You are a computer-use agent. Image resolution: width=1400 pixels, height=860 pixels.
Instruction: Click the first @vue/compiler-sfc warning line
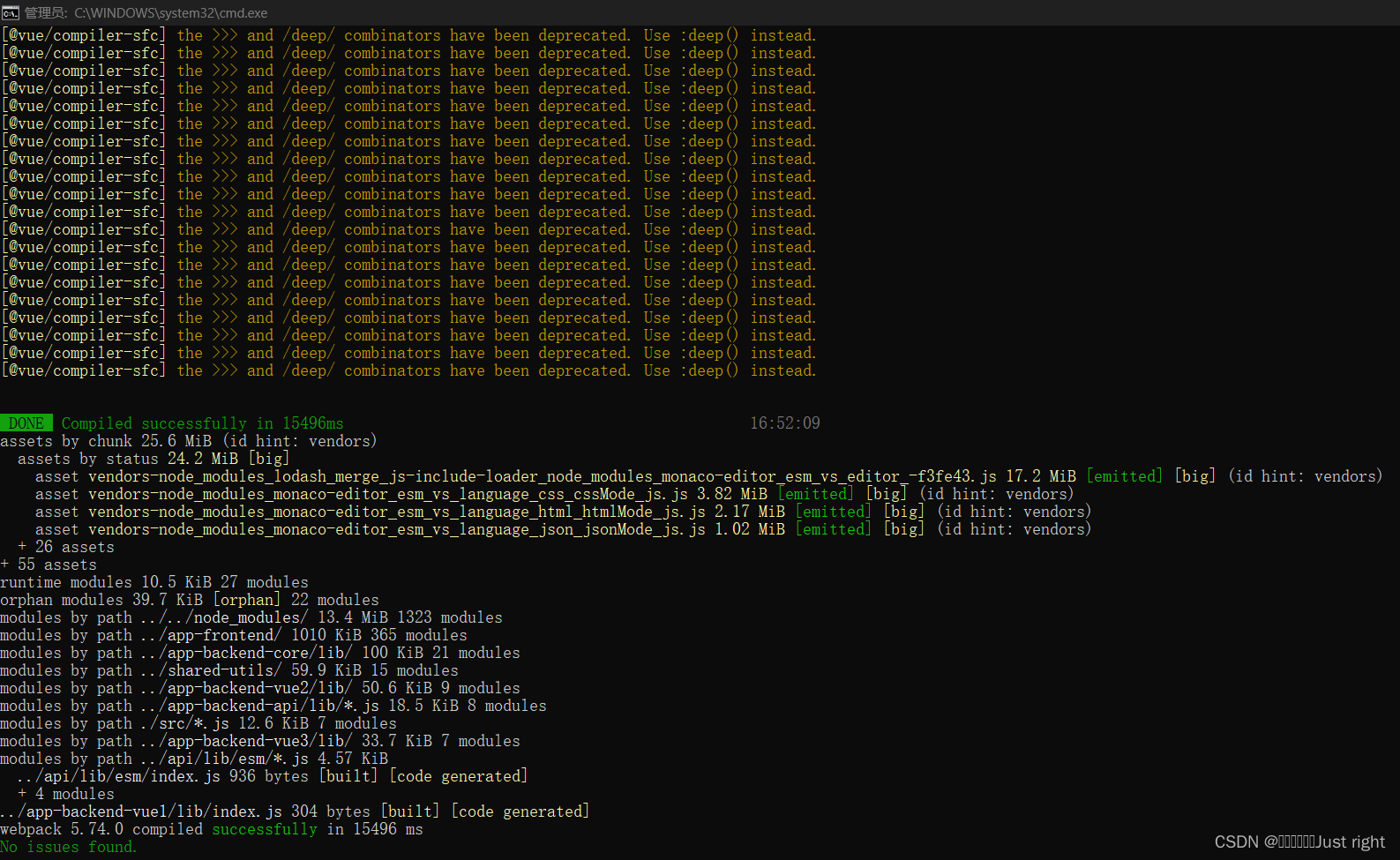point(408,35)
